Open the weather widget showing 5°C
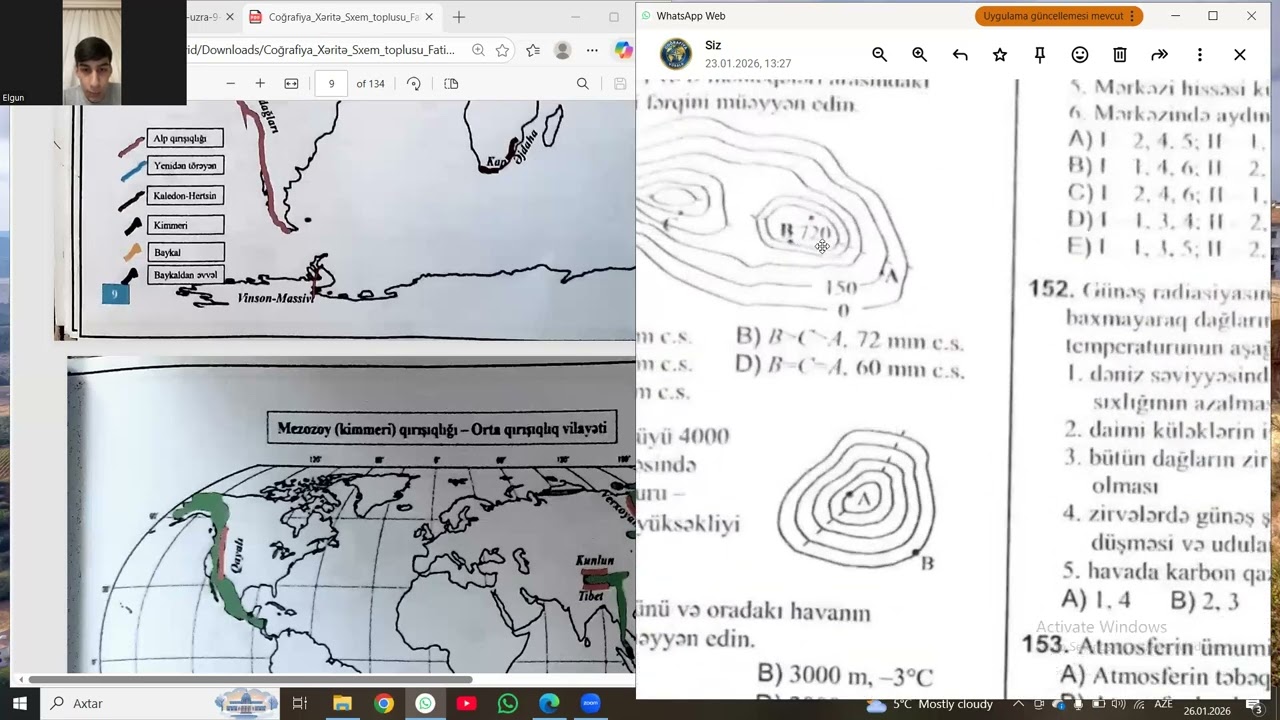1280x720 pixels. pos(930,704)
